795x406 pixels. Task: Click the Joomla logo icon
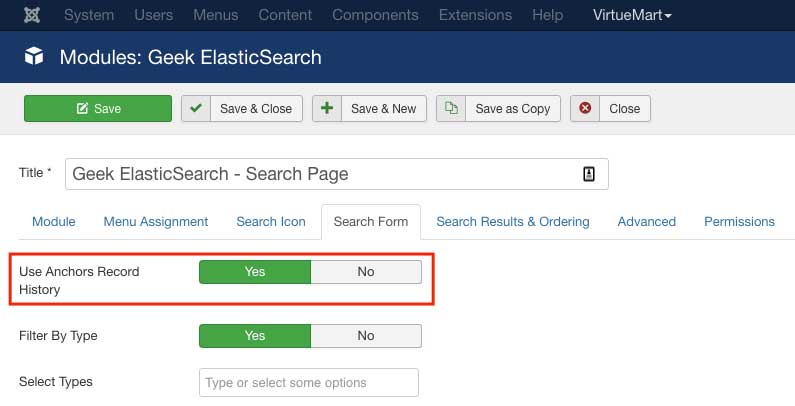pos(32,15)
